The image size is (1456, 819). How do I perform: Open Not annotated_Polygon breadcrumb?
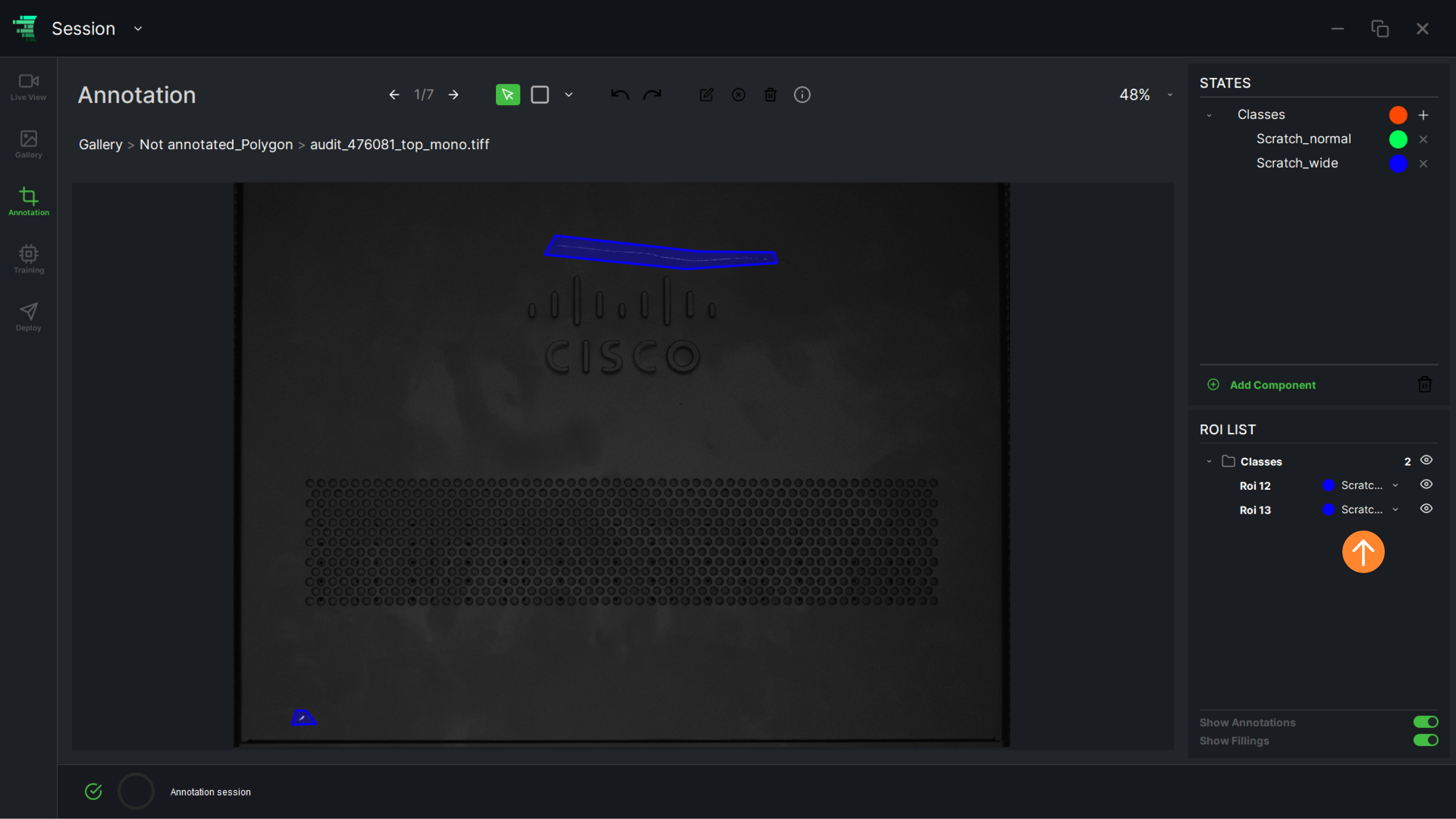coord(216,145)
